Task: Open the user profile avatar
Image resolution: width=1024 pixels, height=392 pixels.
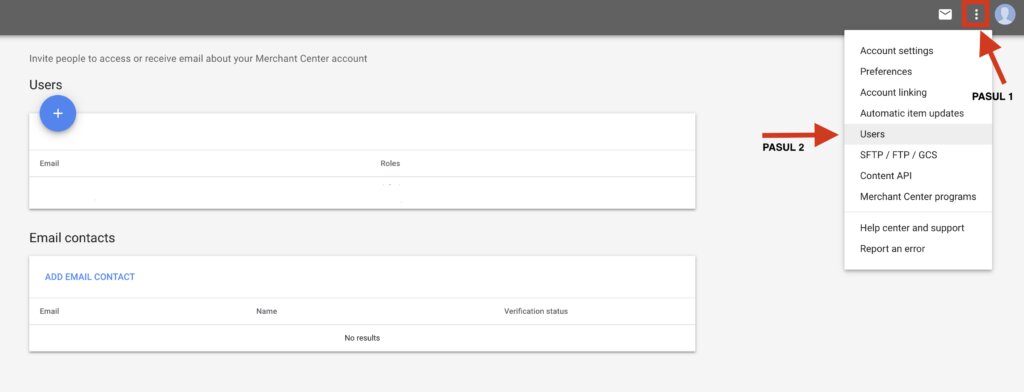Action: tap(1005, 14)
